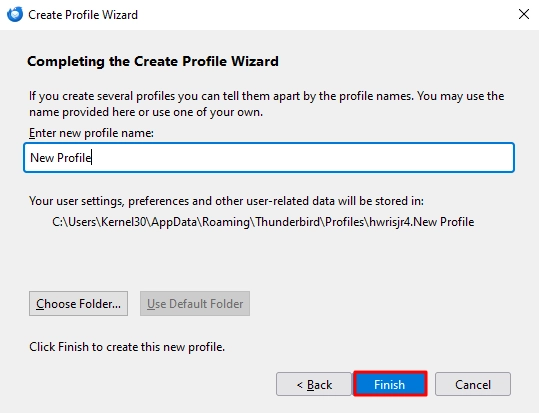Click Finish to create the profile
The image size is (539, 413).
[390, 384]
